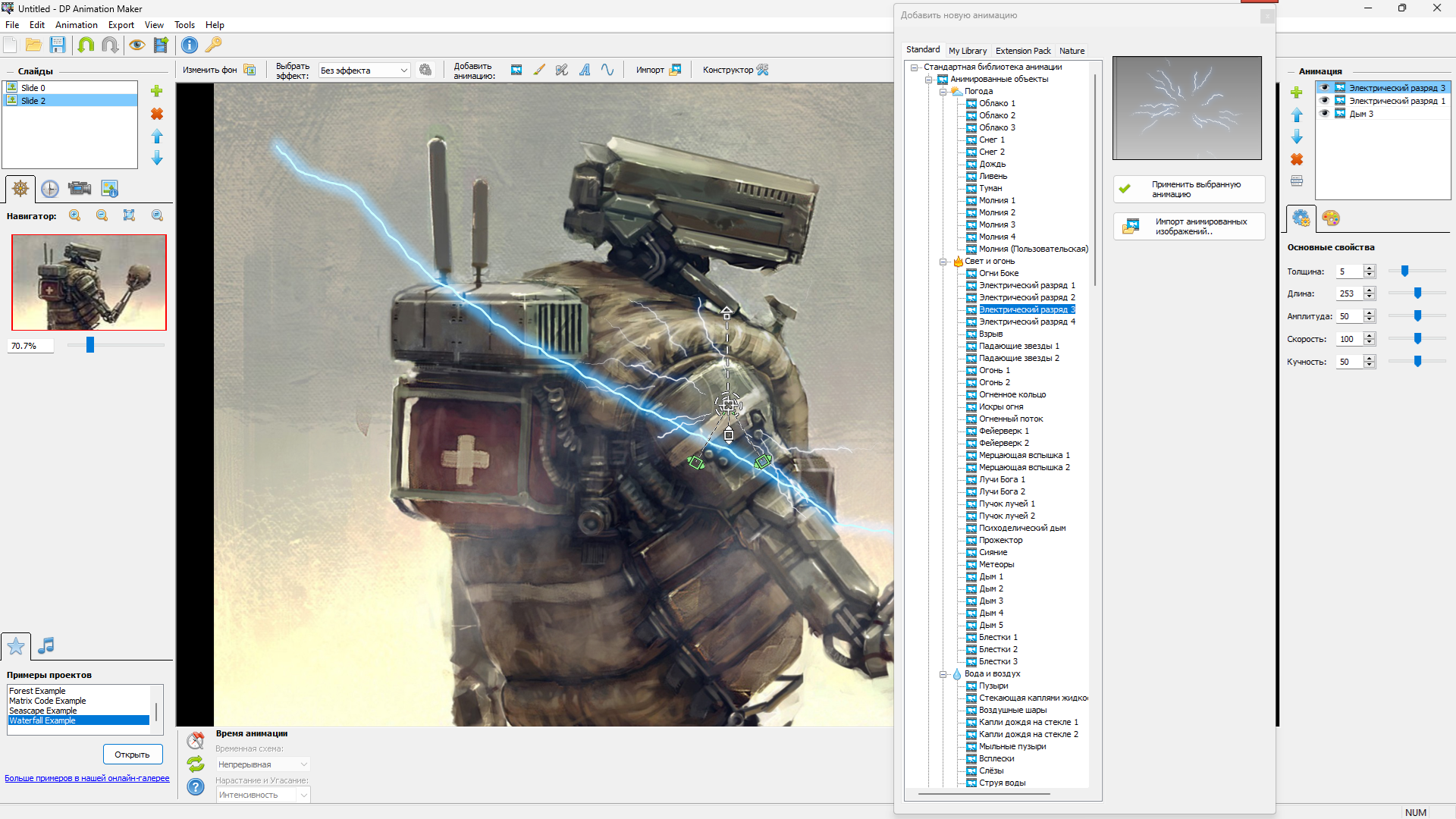The height and width of the screenshot is (819, 1456).
Task: Select Фейерверк 1 in the animation tree
Action: pos(1003,431)
